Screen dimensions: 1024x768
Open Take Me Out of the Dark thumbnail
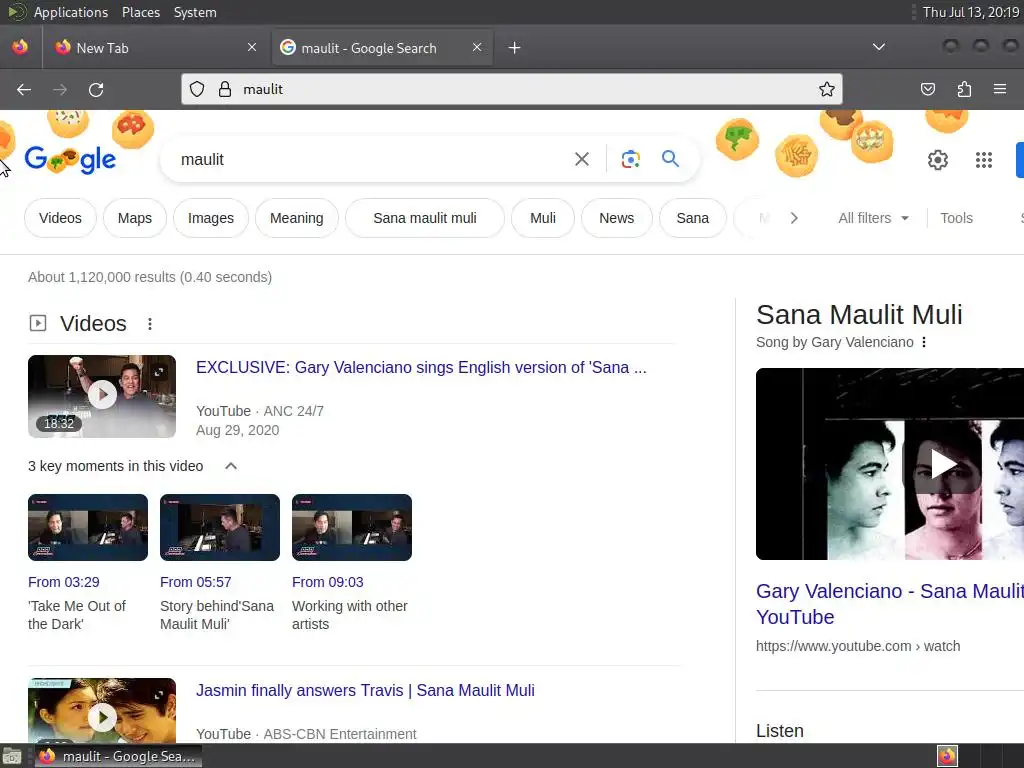pyautogui.click(x=88, y=528)
